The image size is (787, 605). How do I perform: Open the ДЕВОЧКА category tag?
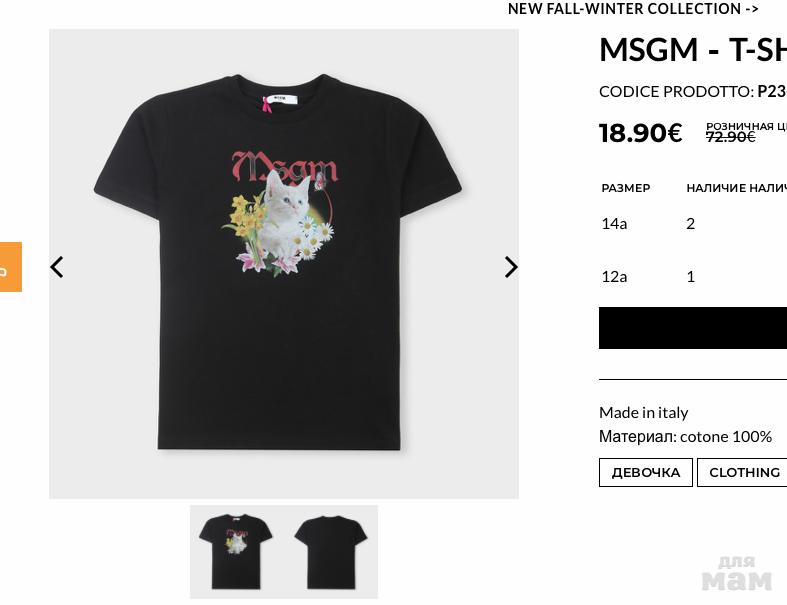coord(645,472)
